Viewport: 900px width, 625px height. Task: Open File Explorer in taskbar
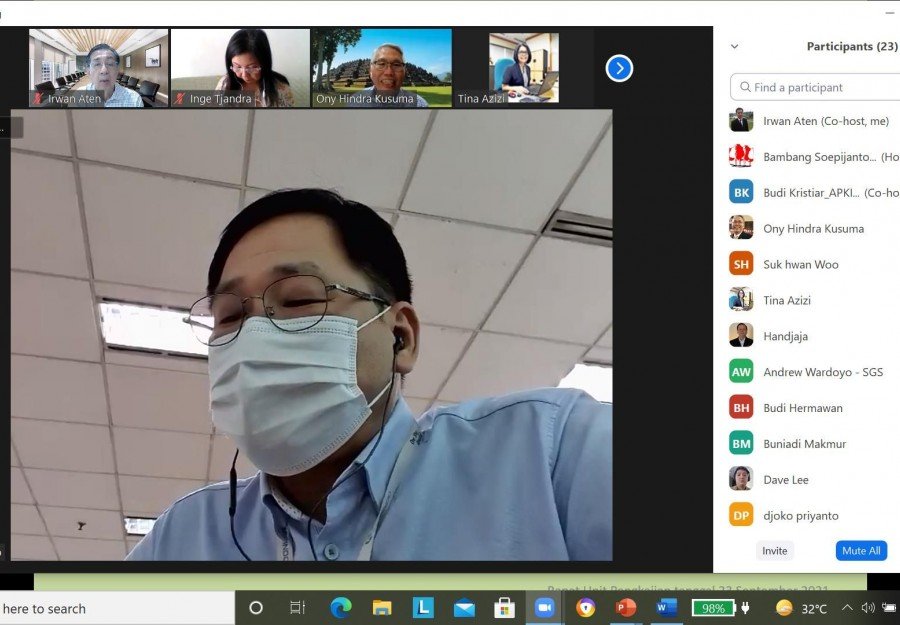tap(382, 608)
